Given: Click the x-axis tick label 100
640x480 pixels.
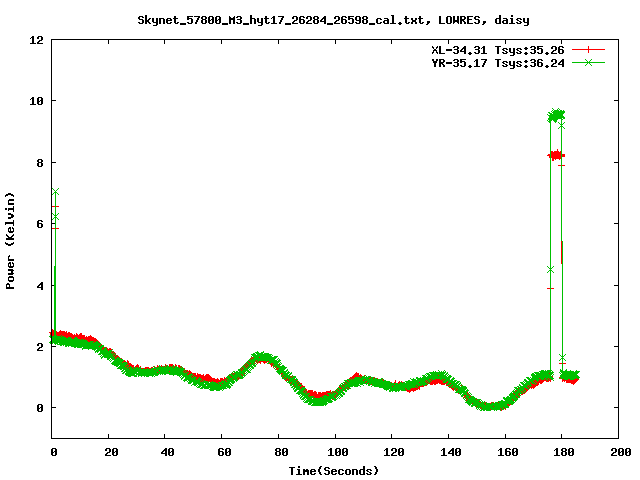Looking at the screenshot, I should coord(338,452).
